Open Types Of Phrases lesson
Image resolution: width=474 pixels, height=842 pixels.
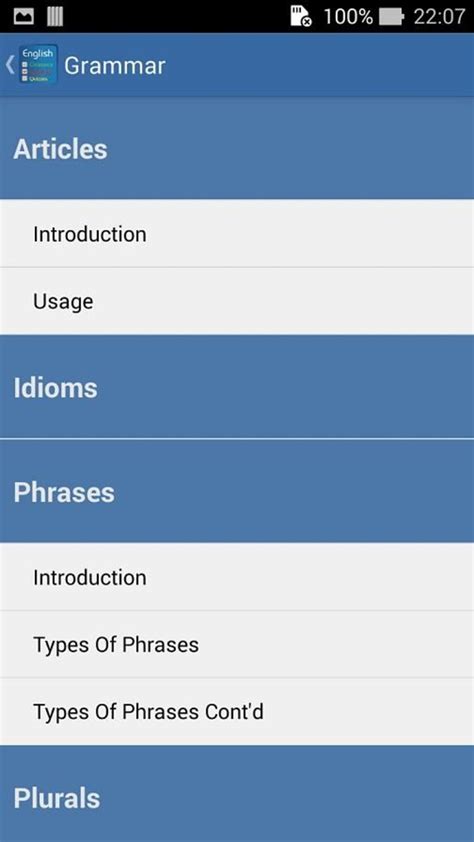pyautogui.click(x=237, y=644)
